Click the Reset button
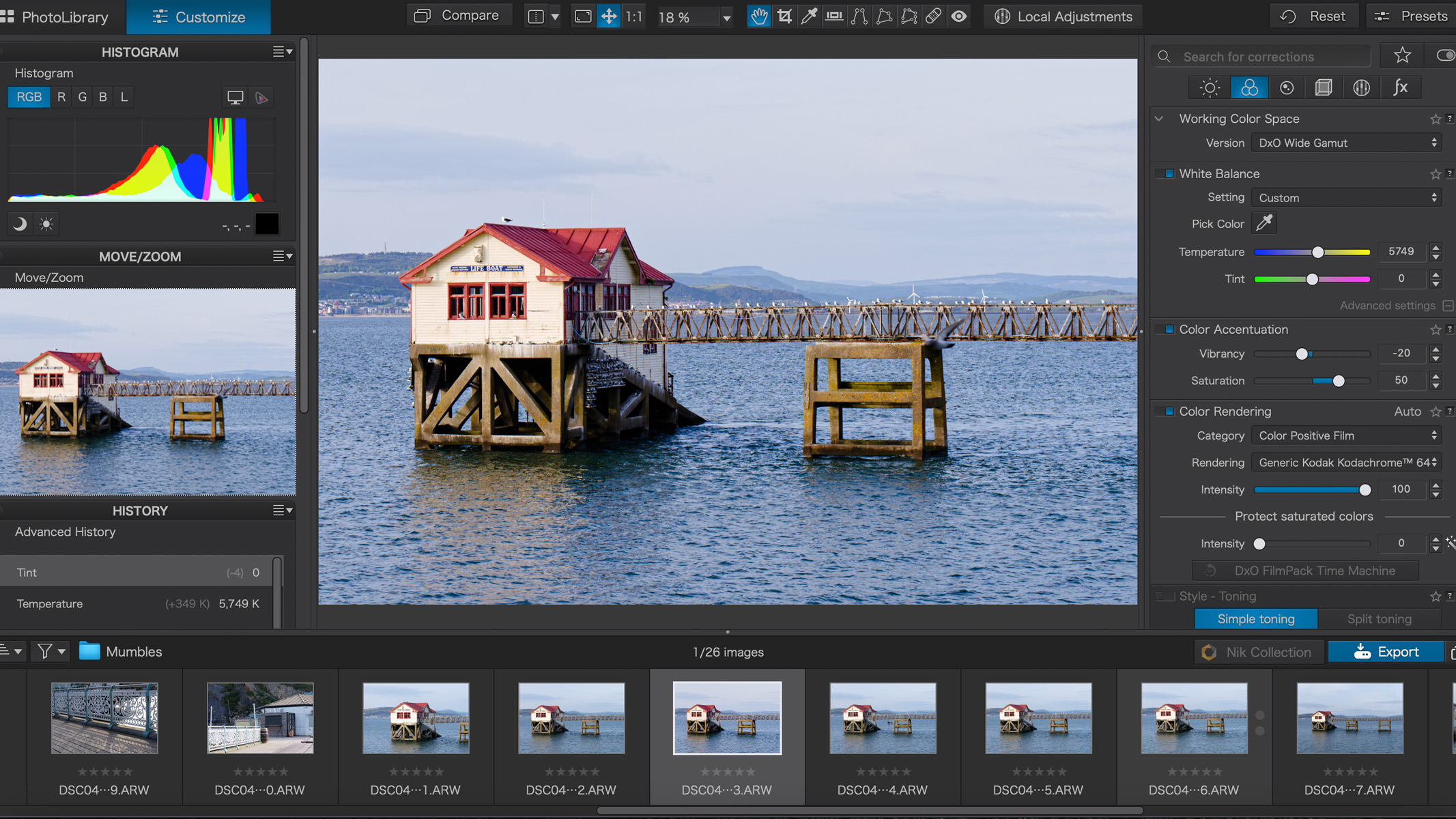This screenshot has height=819, width=1456. point(1315,16)
